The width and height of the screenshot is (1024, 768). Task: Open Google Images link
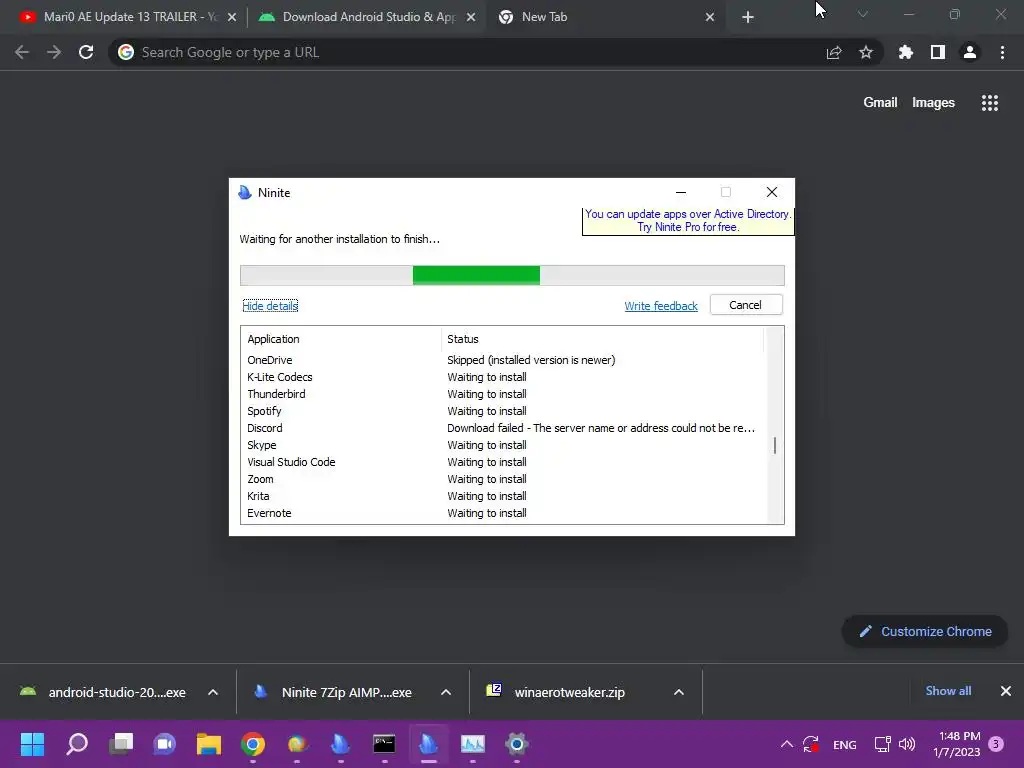pyautogui.click(x=933, y=103)
